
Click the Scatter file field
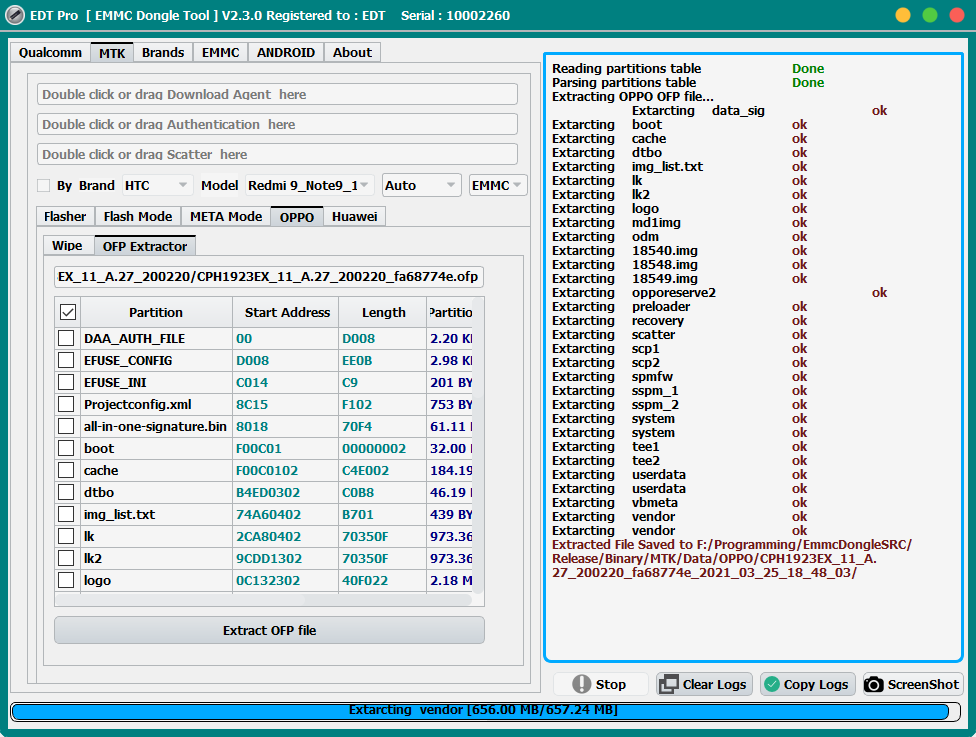(278, 154)
